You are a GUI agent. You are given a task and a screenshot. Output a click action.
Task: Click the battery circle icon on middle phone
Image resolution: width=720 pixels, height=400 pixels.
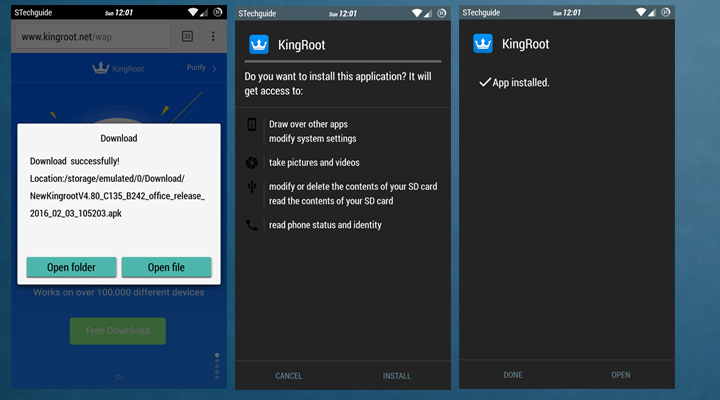pyautogui.click(x=442, y=13)
